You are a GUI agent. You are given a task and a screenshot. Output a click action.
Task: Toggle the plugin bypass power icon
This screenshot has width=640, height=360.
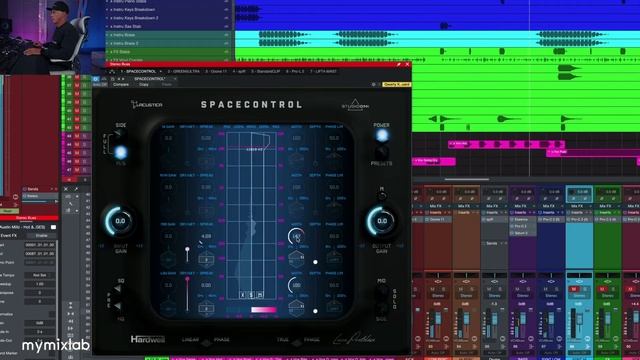point(96,79)
